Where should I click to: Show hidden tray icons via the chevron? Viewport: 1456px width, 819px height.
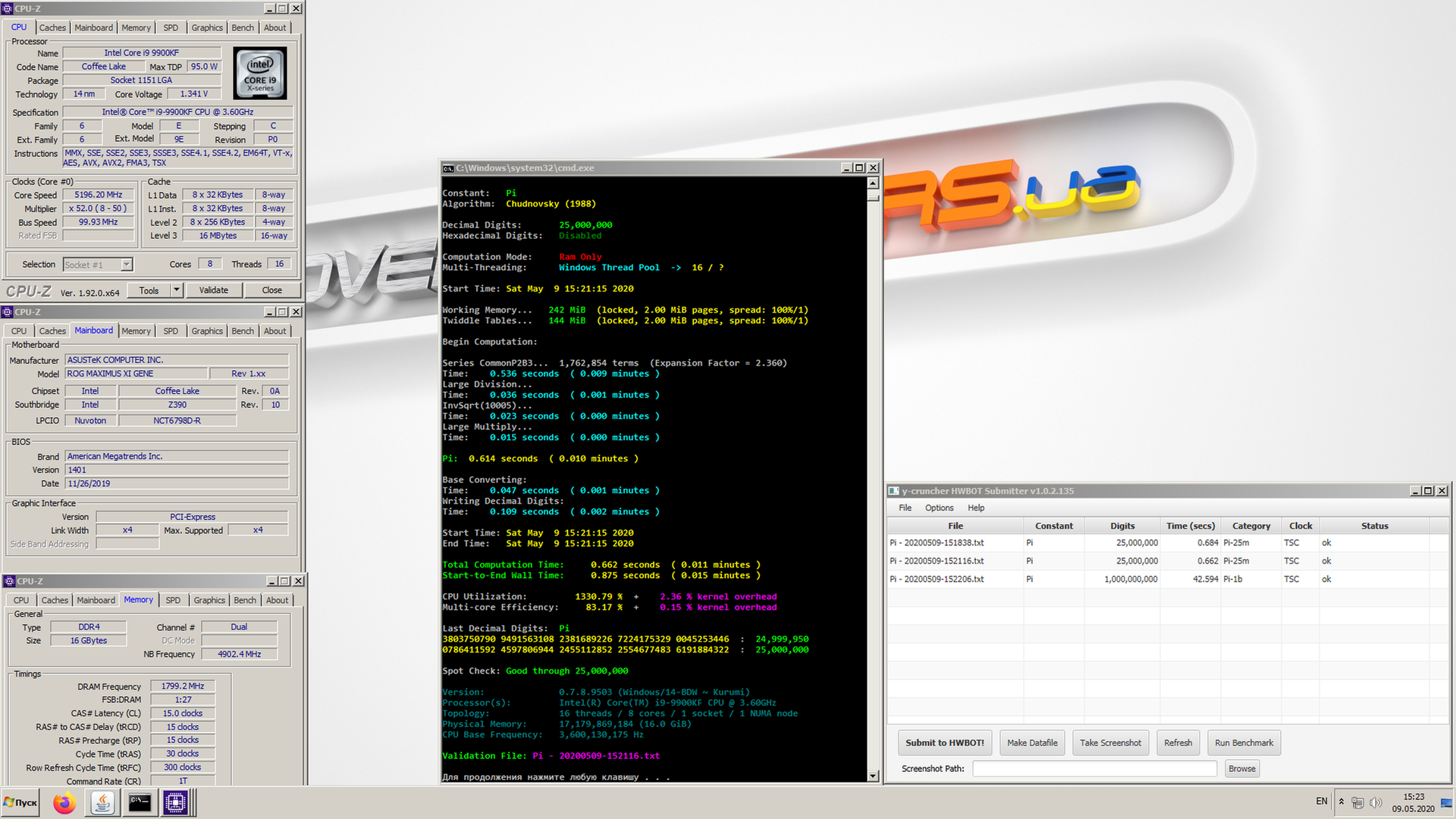point(1341,802)
